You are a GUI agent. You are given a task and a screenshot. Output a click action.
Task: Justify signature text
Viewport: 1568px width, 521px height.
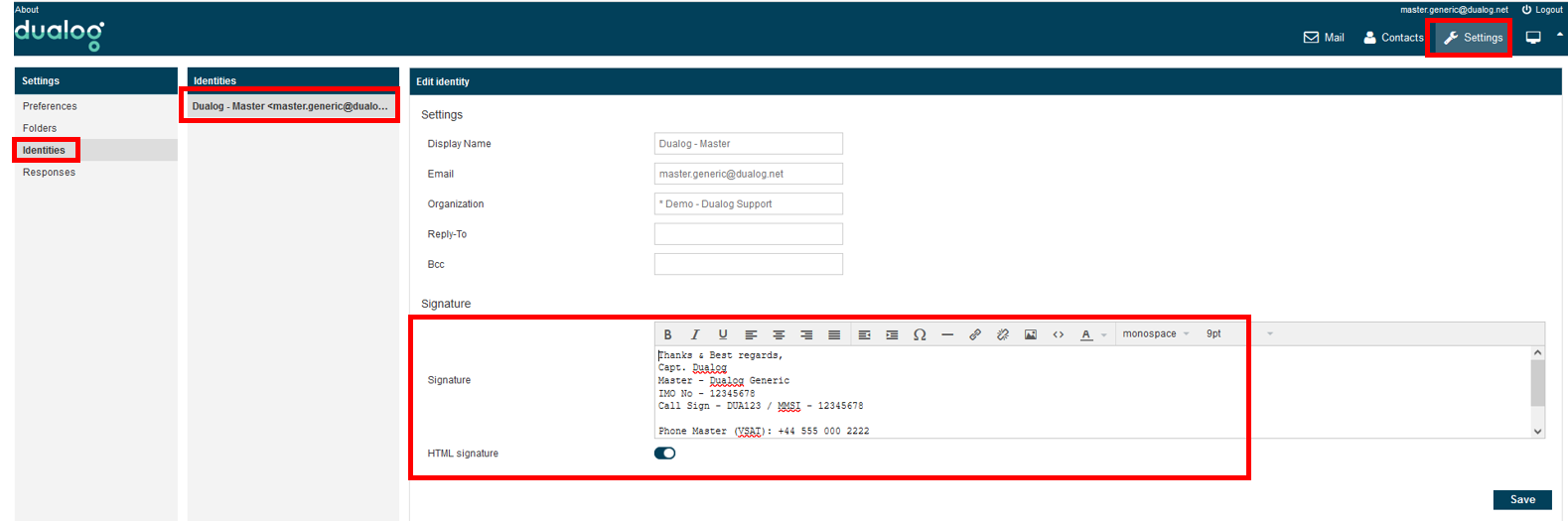834,334
